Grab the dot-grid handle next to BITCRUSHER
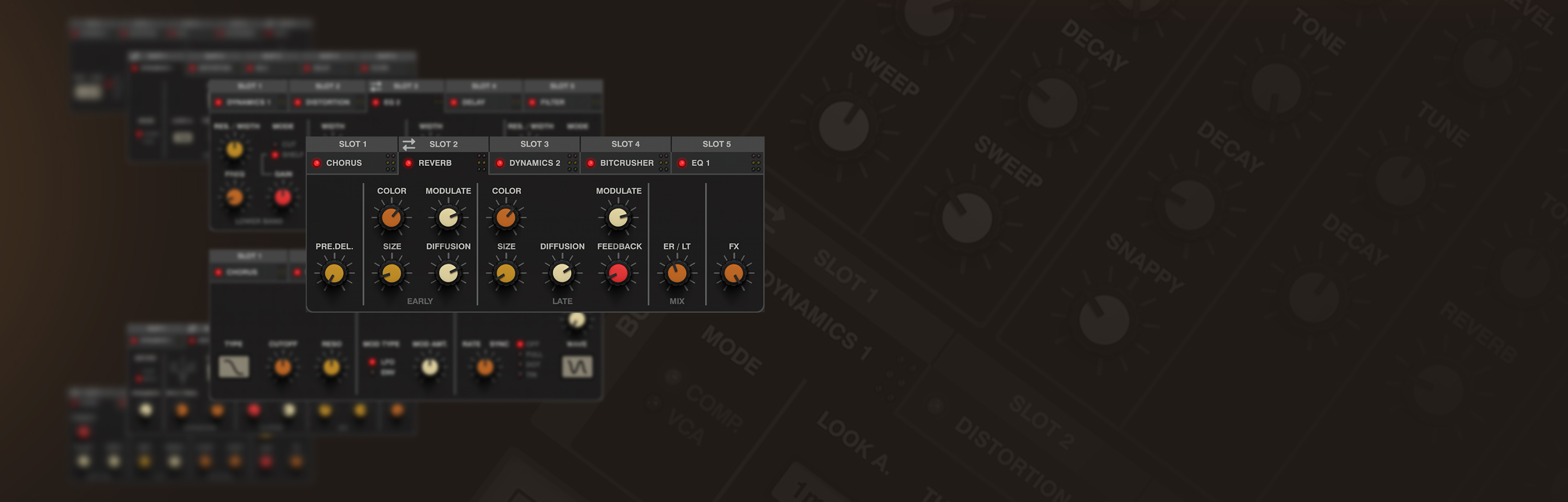Image resolution: width=1568 pixels, height=502 pixels. (x=663, y=163)
